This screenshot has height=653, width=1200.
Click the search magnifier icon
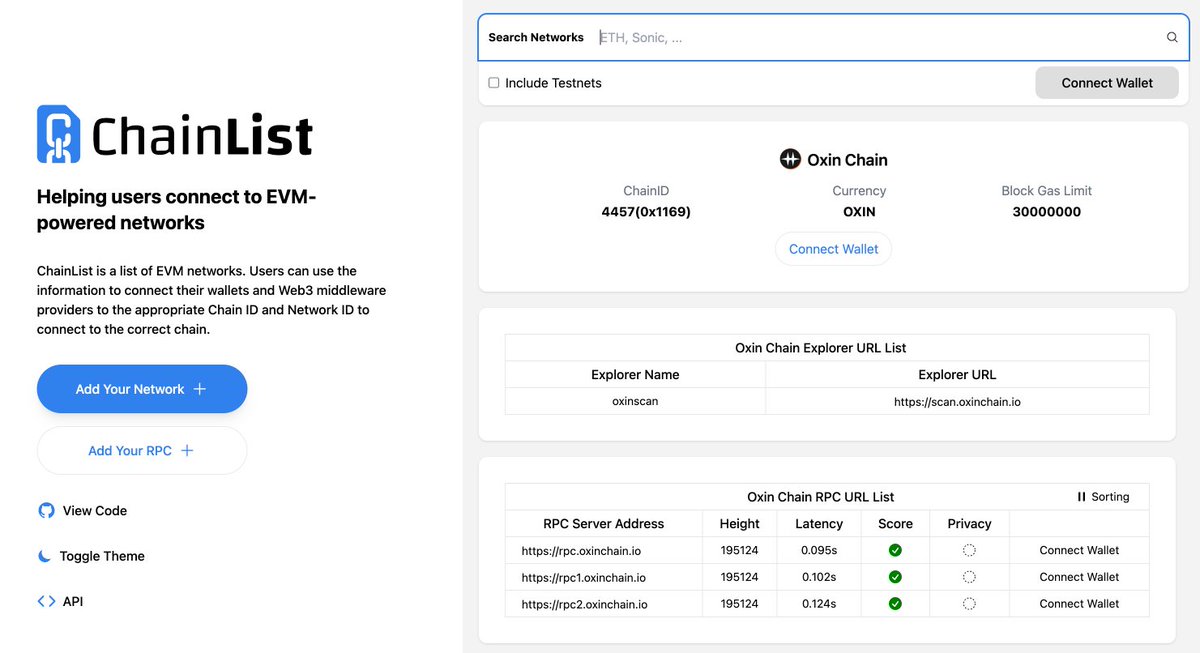click(1172, 38)
